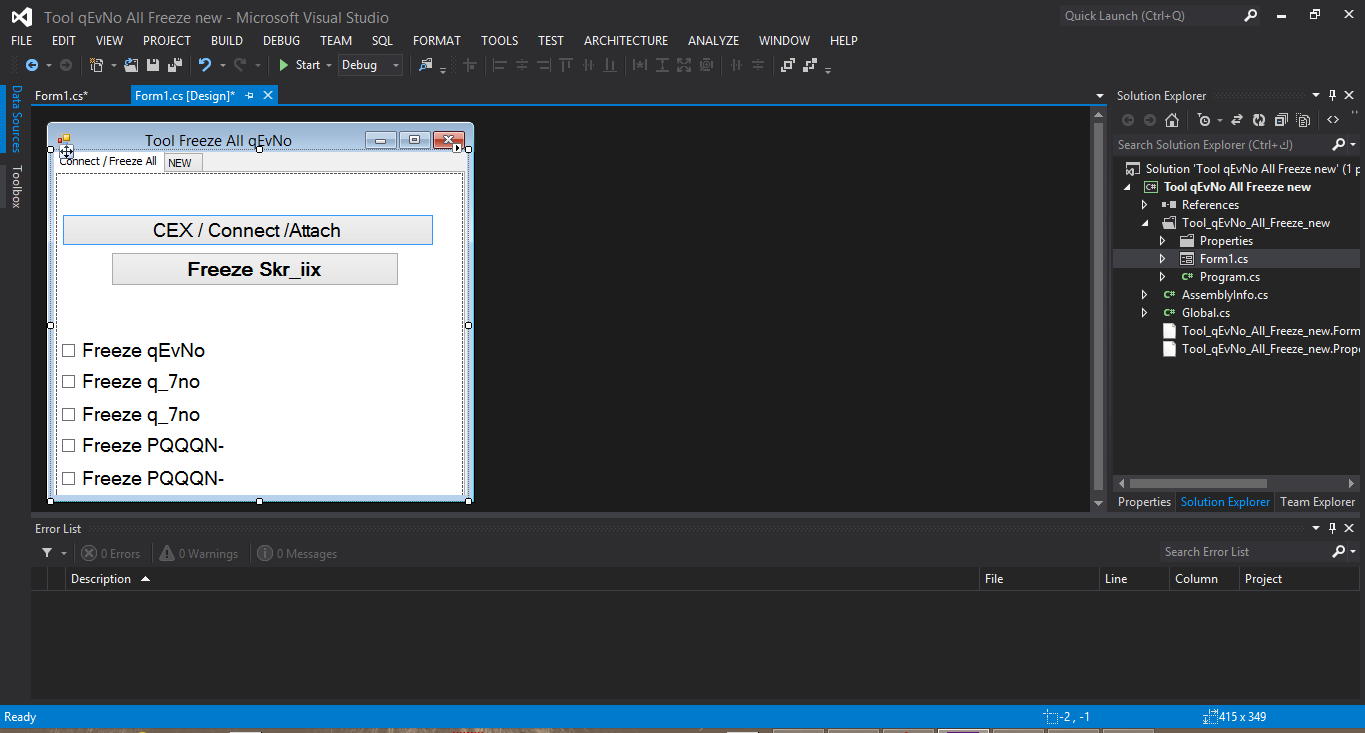Open the BUILD menu
The width and height of the screenshot is (1365, 733).
[227, 41]
